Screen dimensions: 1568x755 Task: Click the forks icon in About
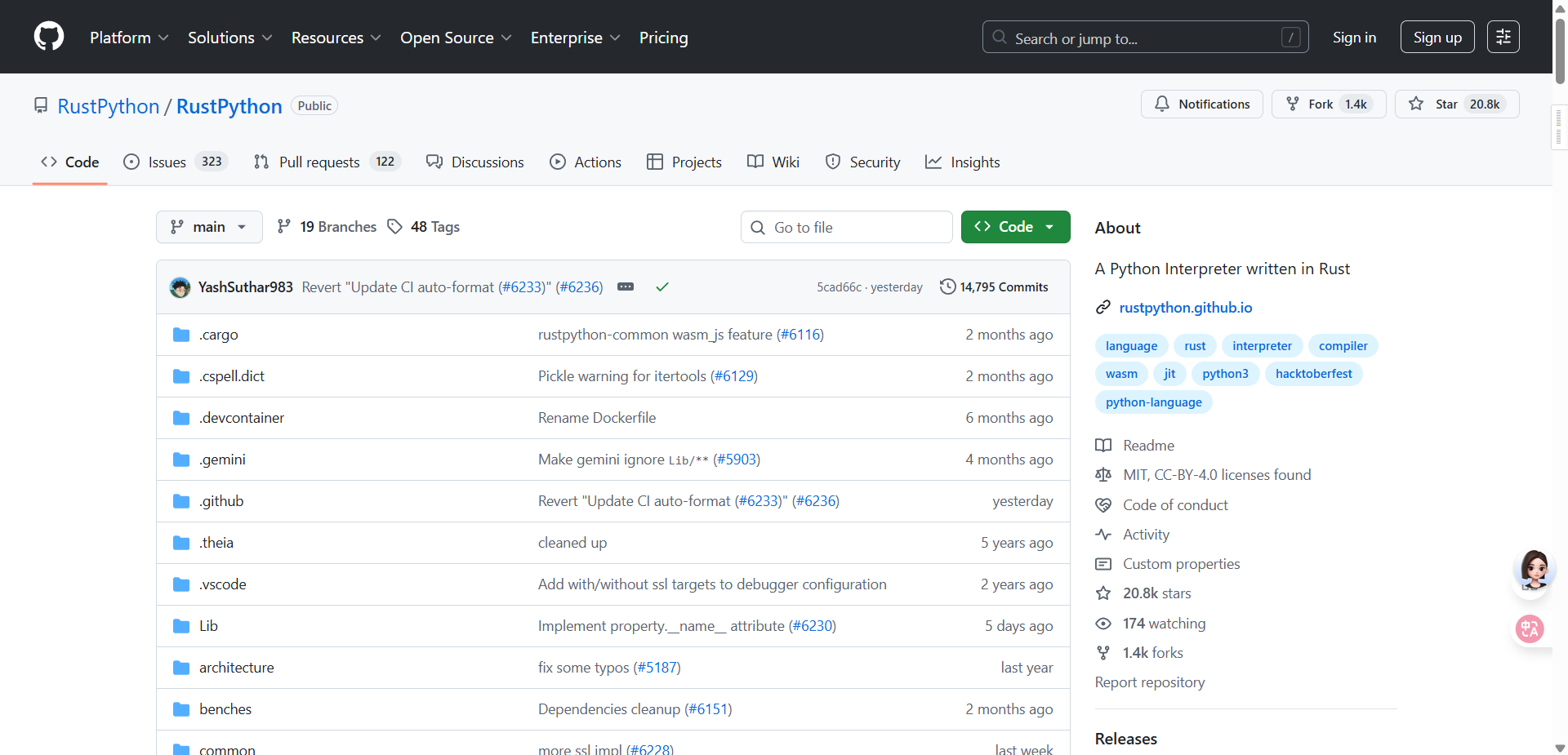[1103, 653]
